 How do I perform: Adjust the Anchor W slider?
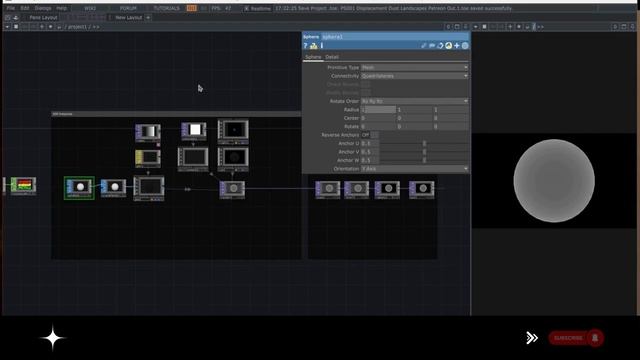tap(424, 160)
